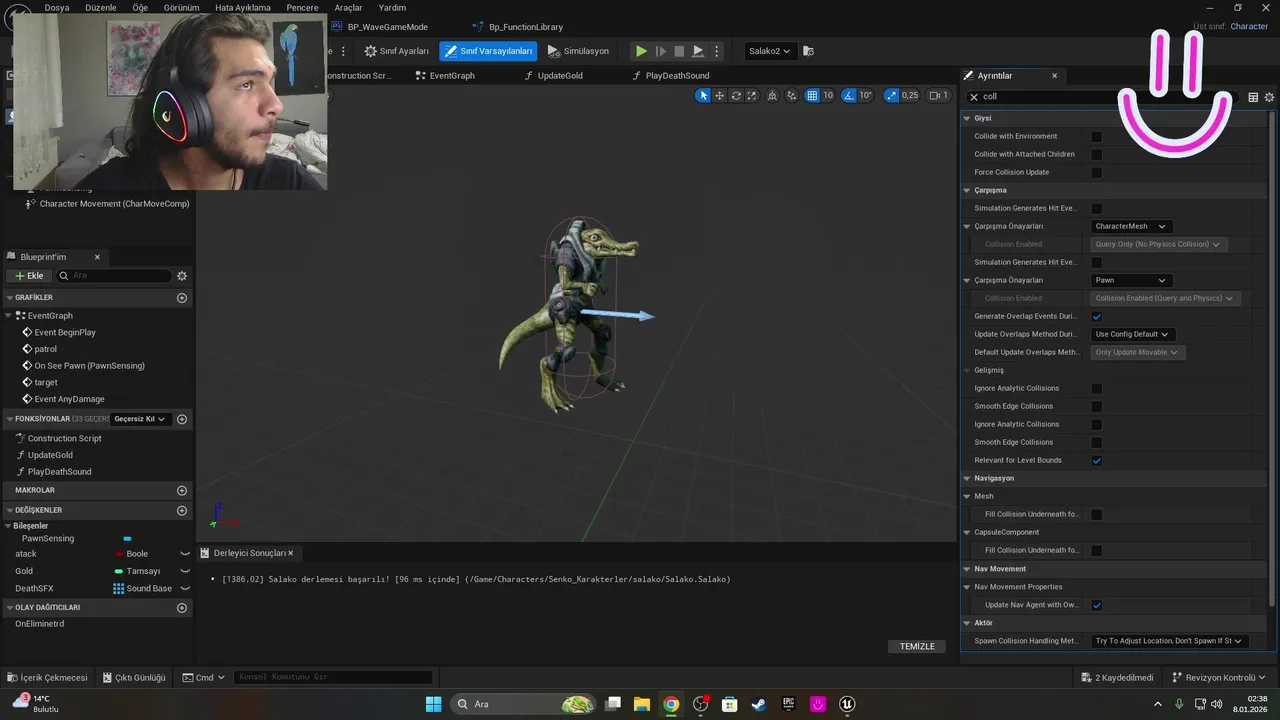Activate the Translate move gizmo tool
Image resolution: width=1280 pixels, height=720 pixels.
point(719,95)
